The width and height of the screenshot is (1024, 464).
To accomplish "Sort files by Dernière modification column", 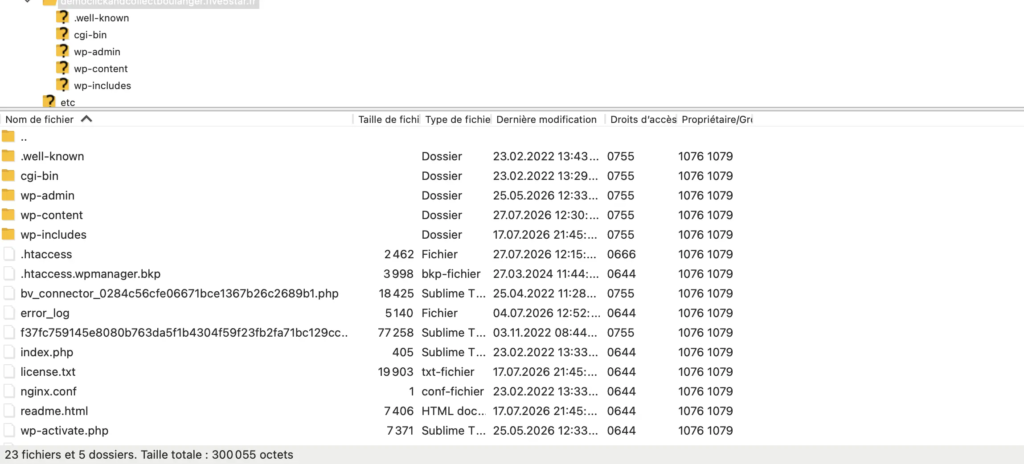I will pos(548,120).
